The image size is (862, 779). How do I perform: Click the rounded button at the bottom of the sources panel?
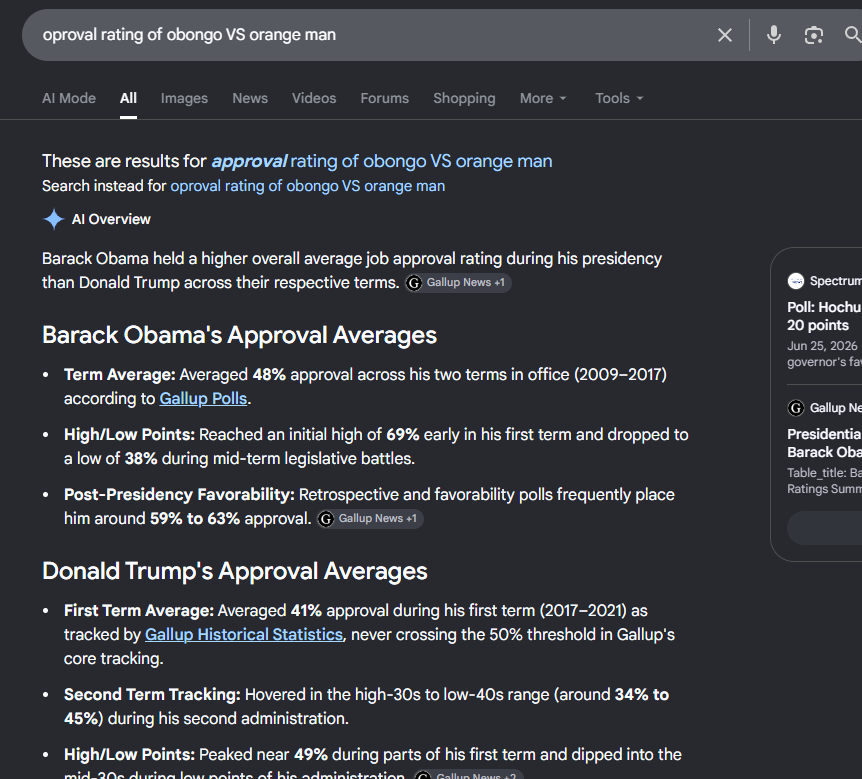[x=824, y=528]
